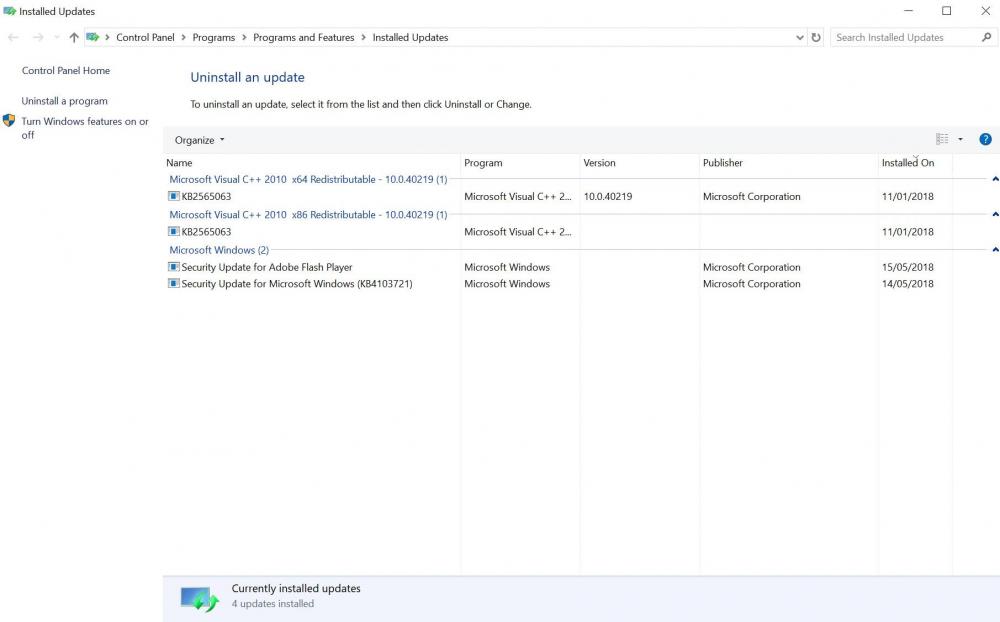1000x622 pixels.
Task: Click the Forward navigation arrow
Action: click(38, 38)
